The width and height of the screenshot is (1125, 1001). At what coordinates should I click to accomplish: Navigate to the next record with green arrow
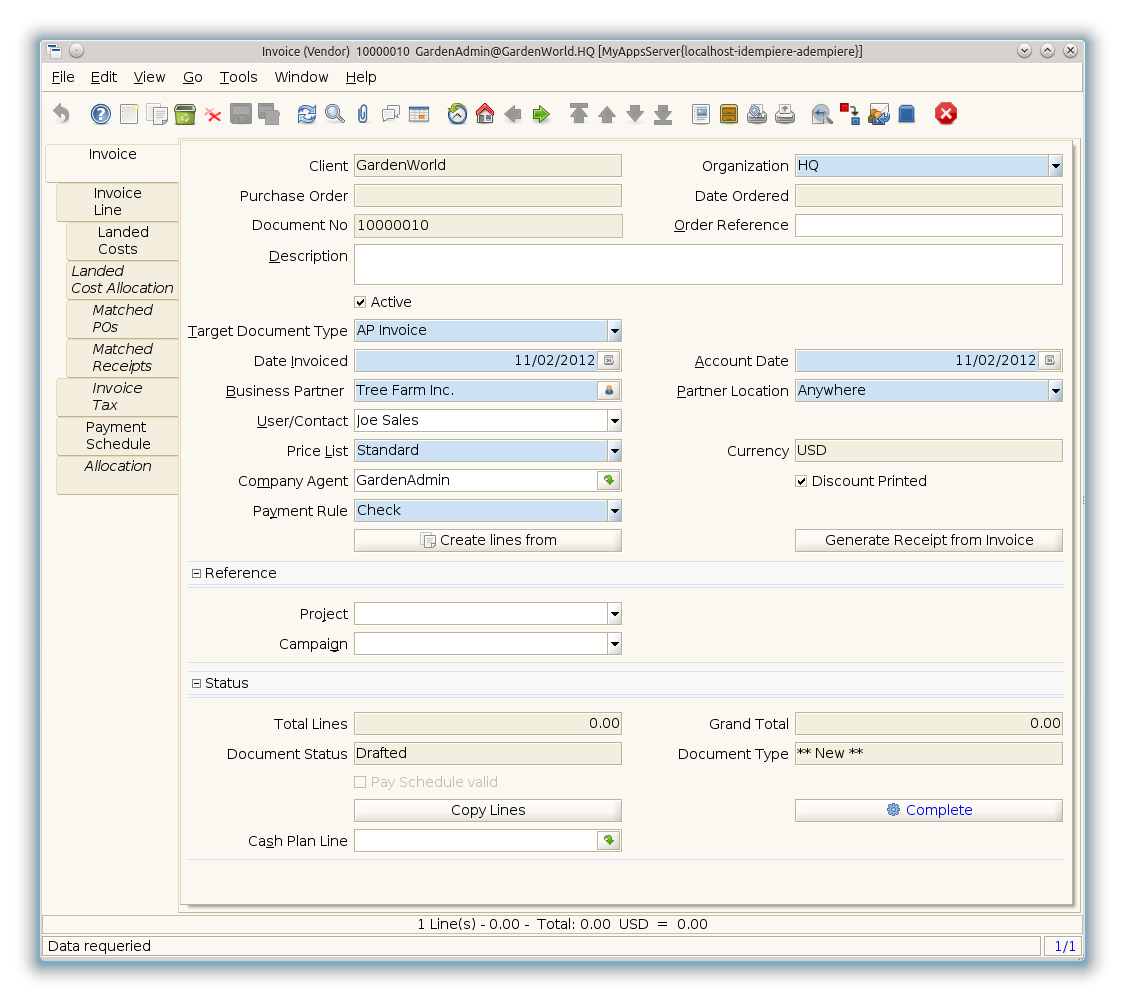click(x=541, y=114)
